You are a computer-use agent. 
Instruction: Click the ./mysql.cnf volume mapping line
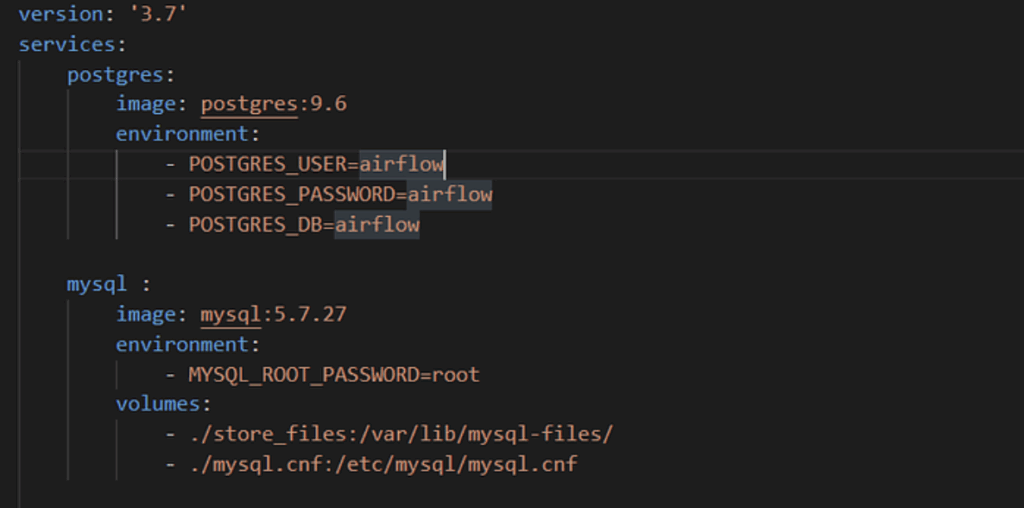[x=383, y=464]
